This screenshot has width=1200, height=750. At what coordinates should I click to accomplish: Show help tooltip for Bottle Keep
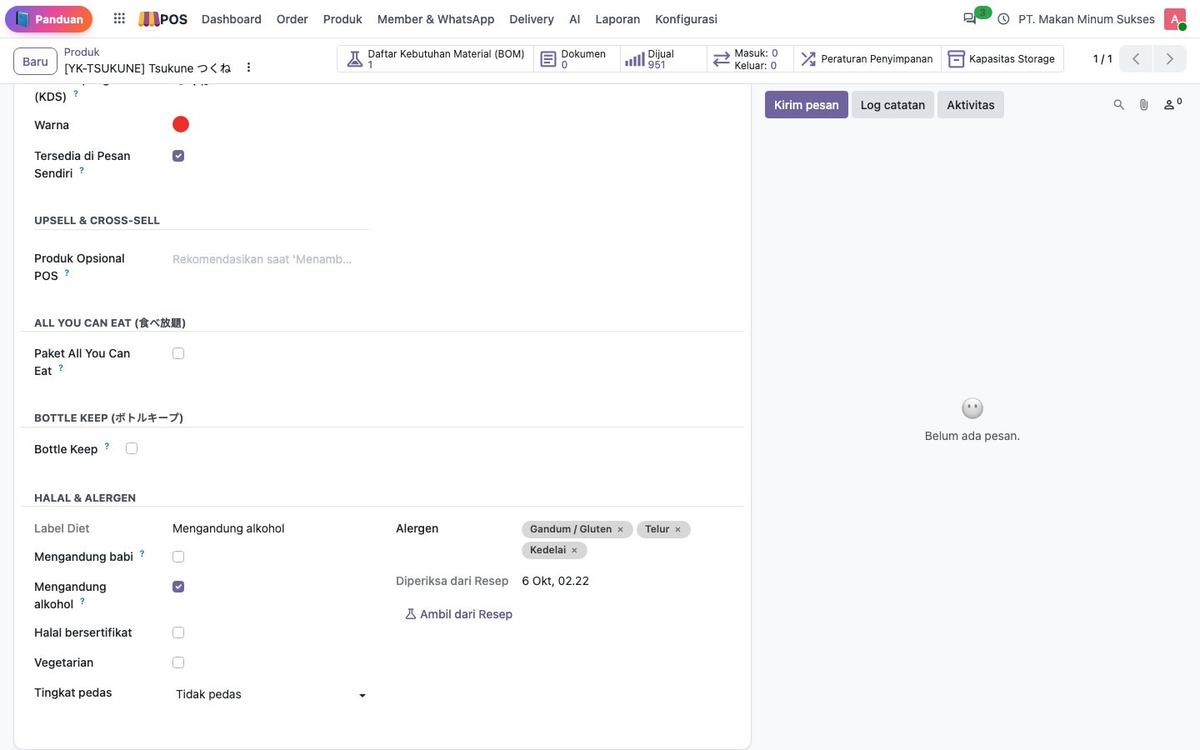point(107,446)
